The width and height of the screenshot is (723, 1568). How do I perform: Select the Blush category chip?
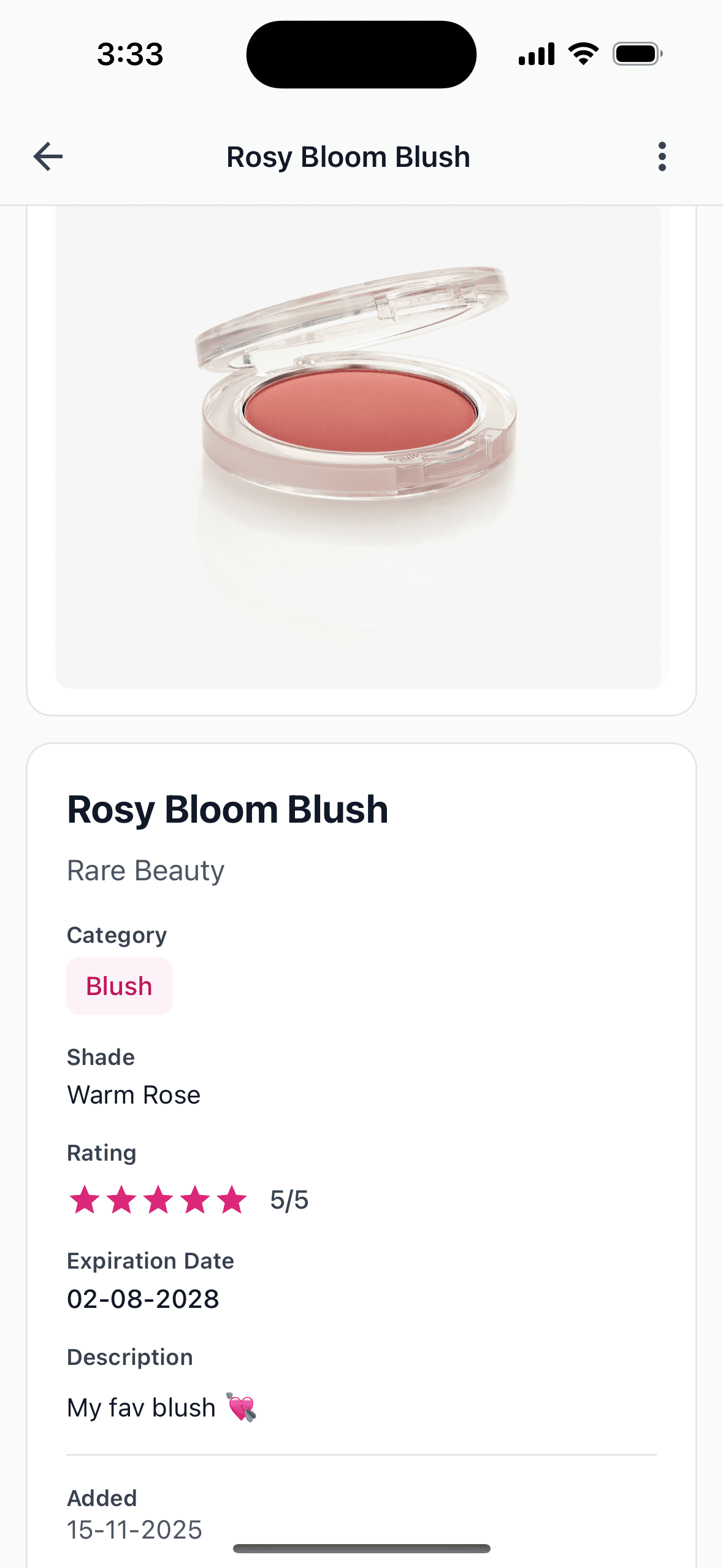(119, 986)
